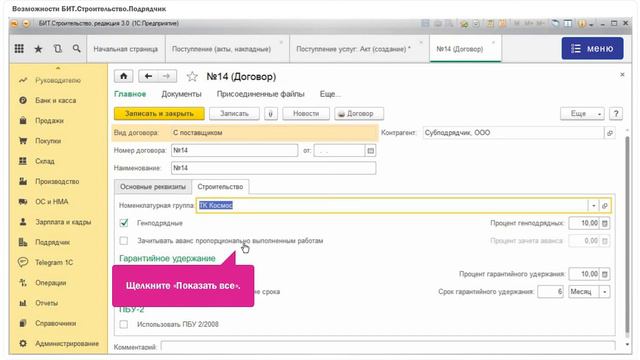Switch to Начальная страница tab

126,49
